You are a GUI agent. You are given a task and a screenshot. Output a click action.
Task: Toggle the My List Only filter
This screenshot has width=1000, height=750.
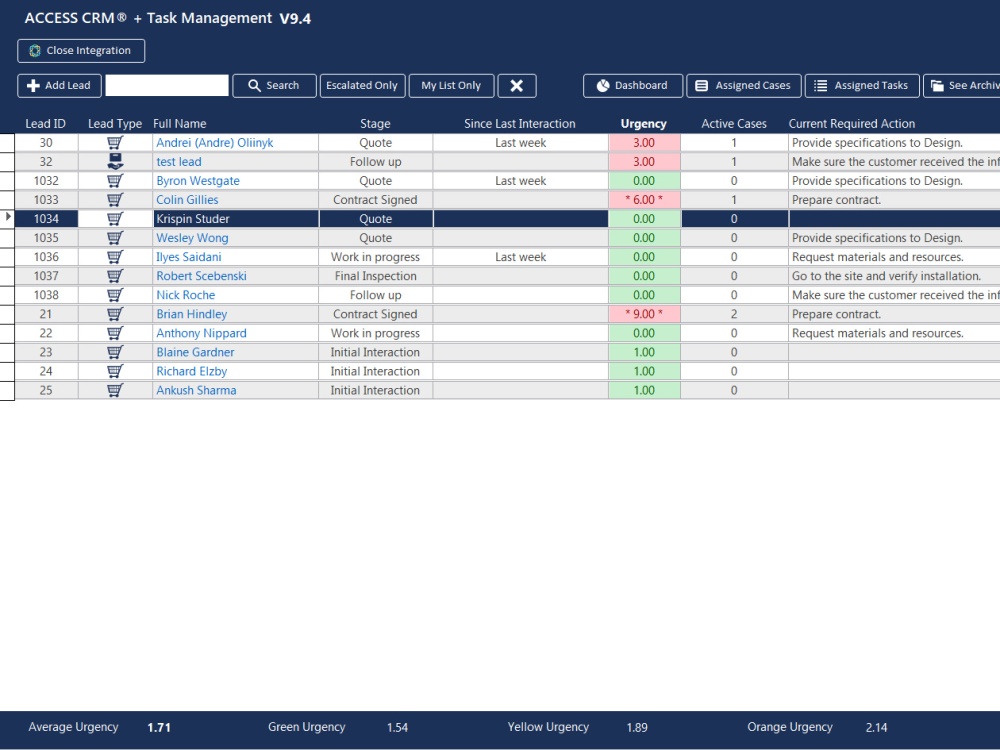pyautogui.click(x=451, y=85)
